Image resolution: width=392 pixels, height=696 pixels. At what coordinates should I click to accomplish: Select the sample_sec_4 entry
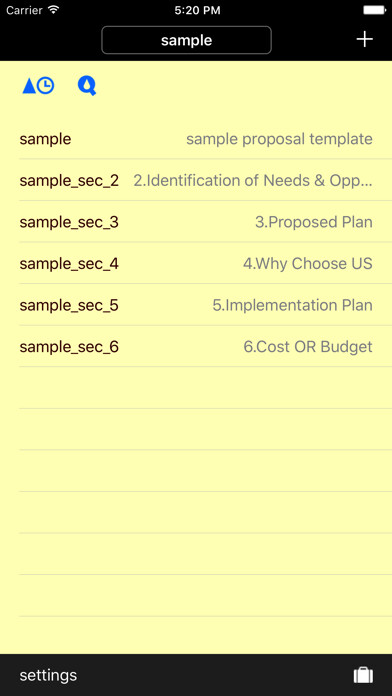click(205, 263)
